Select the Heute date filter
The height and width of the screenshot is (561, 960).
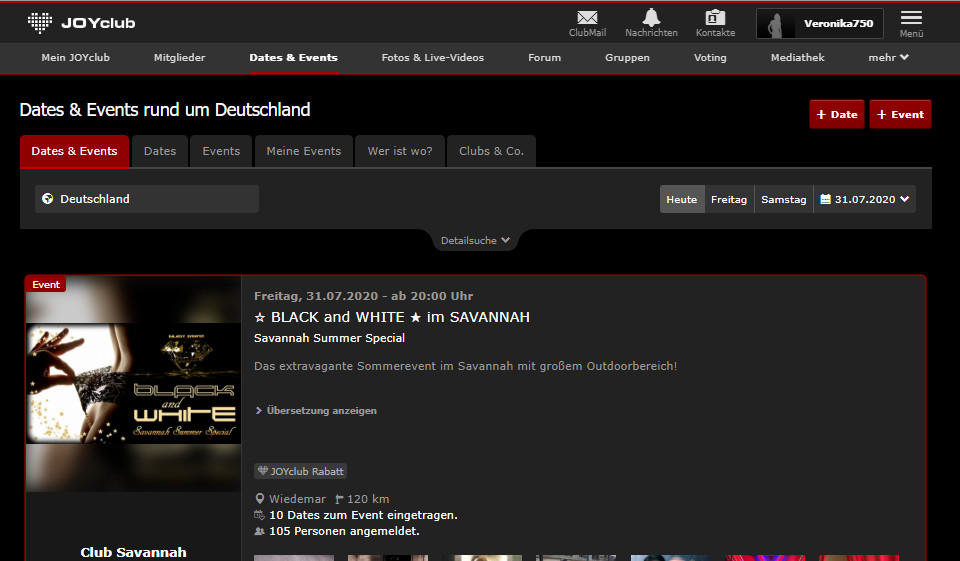click(x=681, y=199)
